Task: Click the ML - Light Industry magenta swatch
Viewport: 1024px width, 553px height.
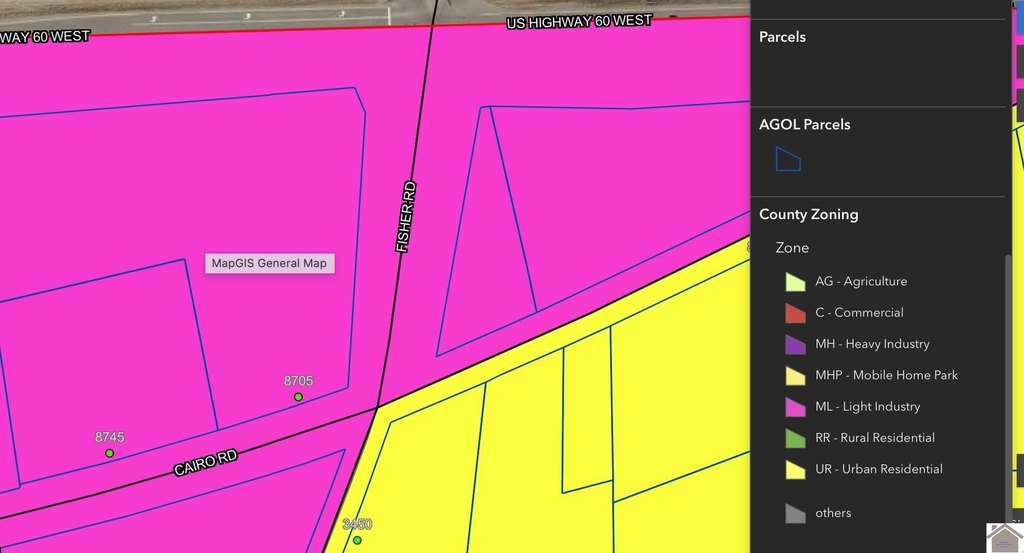Action: [795, 407]
